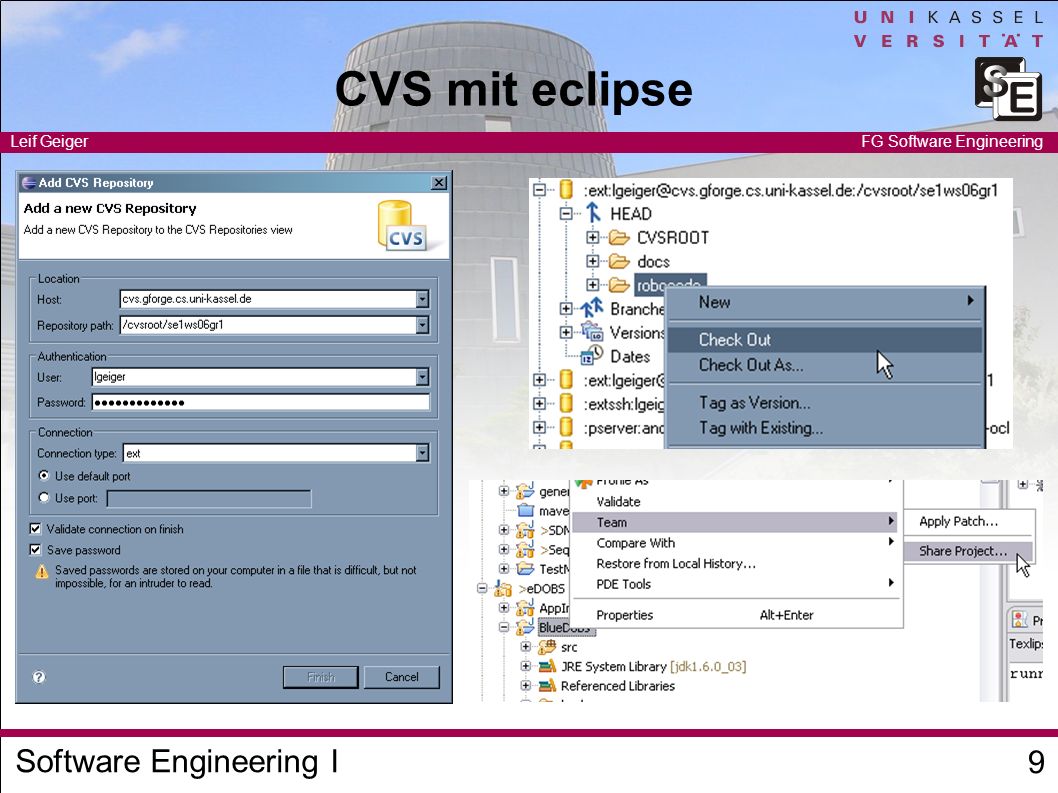The height and width of the screenshot is (793, 1058).
Task: Click the Dates calendar-clock icon
Action: (592, 356)
